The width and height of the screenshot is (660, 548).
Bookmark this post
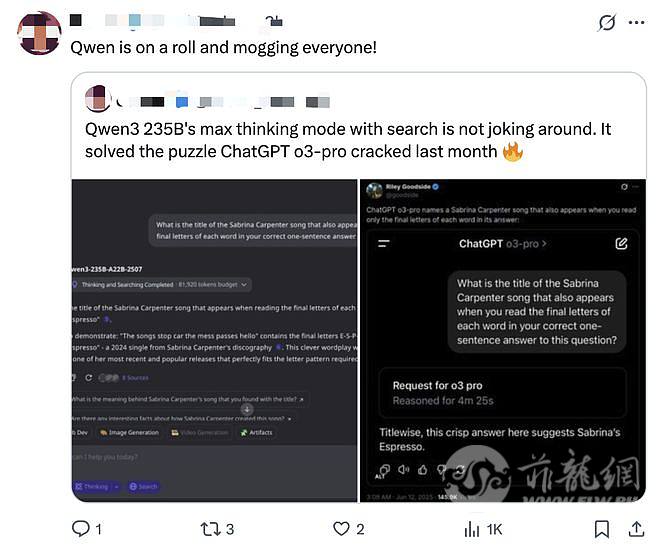[x=601, y=529]
